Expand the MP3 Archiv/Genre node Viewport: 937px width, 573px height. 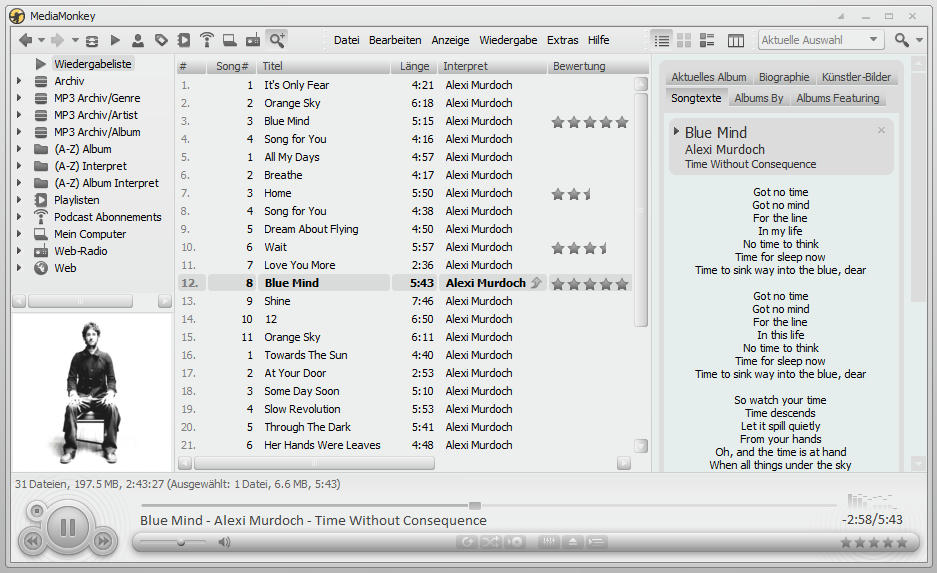(x=19, y=97)
